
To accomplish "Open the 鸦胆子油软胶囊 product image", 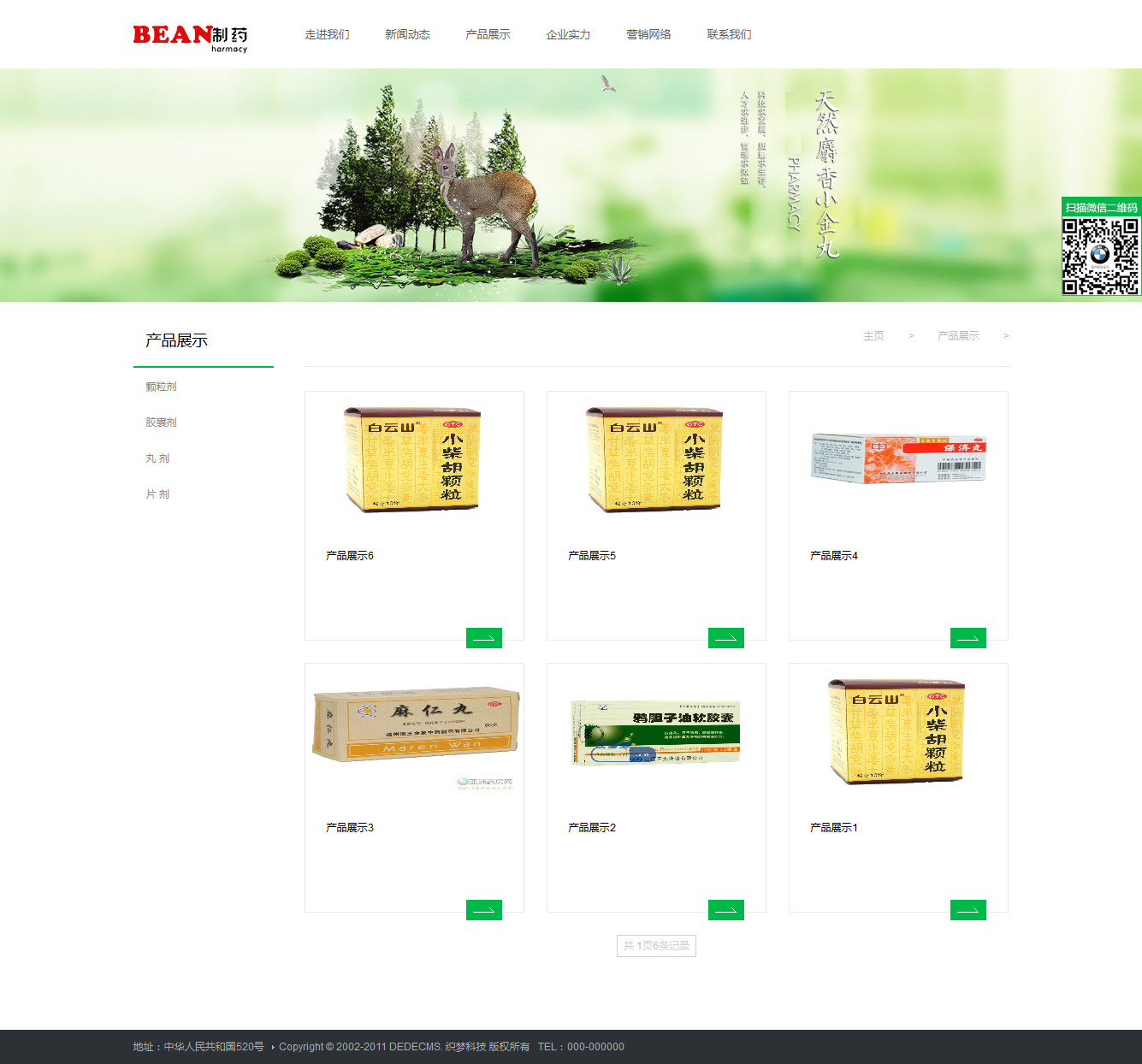I will pyautogui.click(x=655, y=732).
